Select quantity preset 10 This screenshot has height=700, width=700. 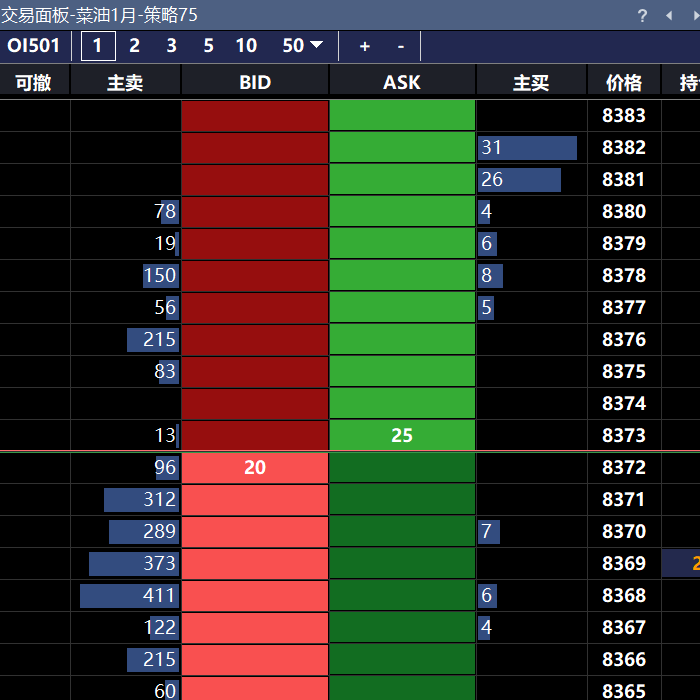point(246,46)
